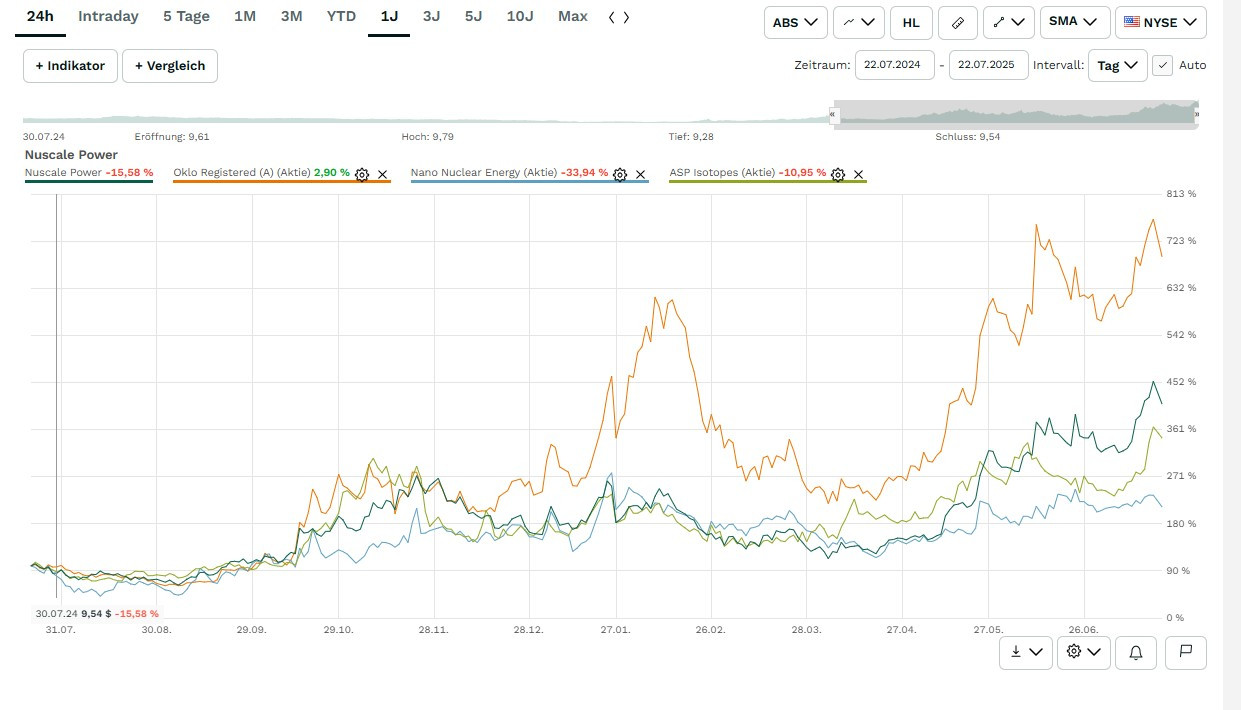
Task: Select the 1J timeframe tab
Action: pyautogui.click(x=389, y=17)
